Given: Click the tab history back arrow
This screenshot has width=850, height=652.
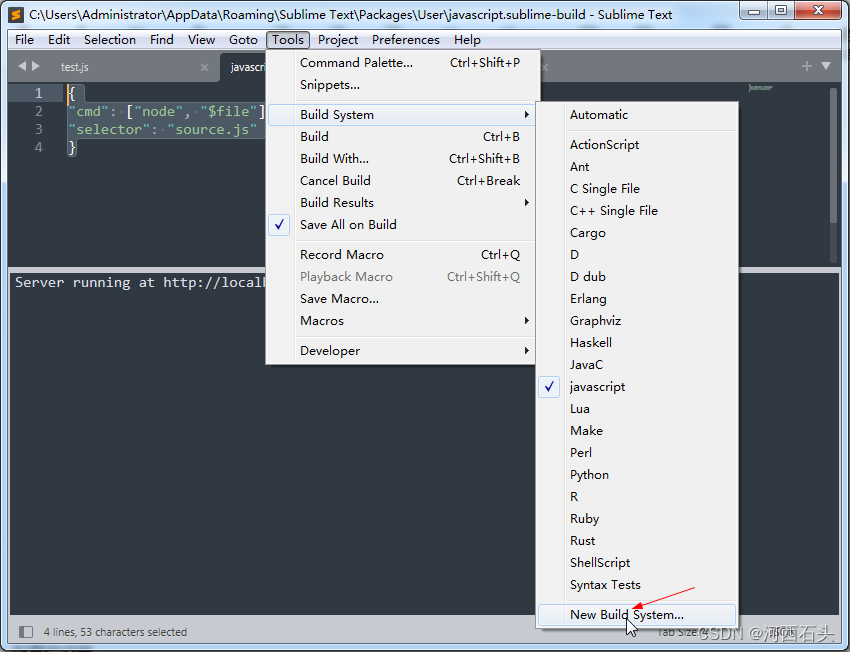Looking at the screenshot, I should coord(22,66).
